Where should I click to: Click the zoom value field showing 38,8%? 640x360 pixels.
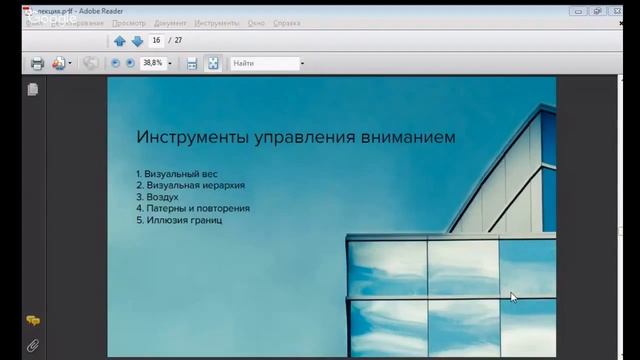(x=153, y=63)
